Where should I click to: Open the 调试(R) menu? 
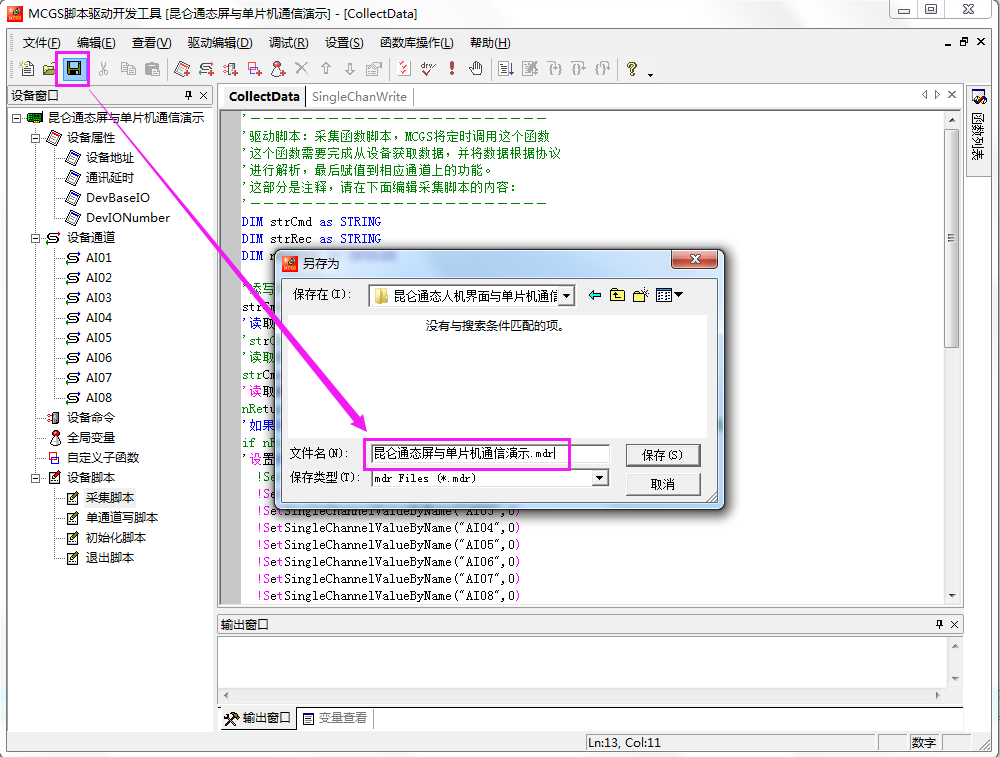(288, 43)
